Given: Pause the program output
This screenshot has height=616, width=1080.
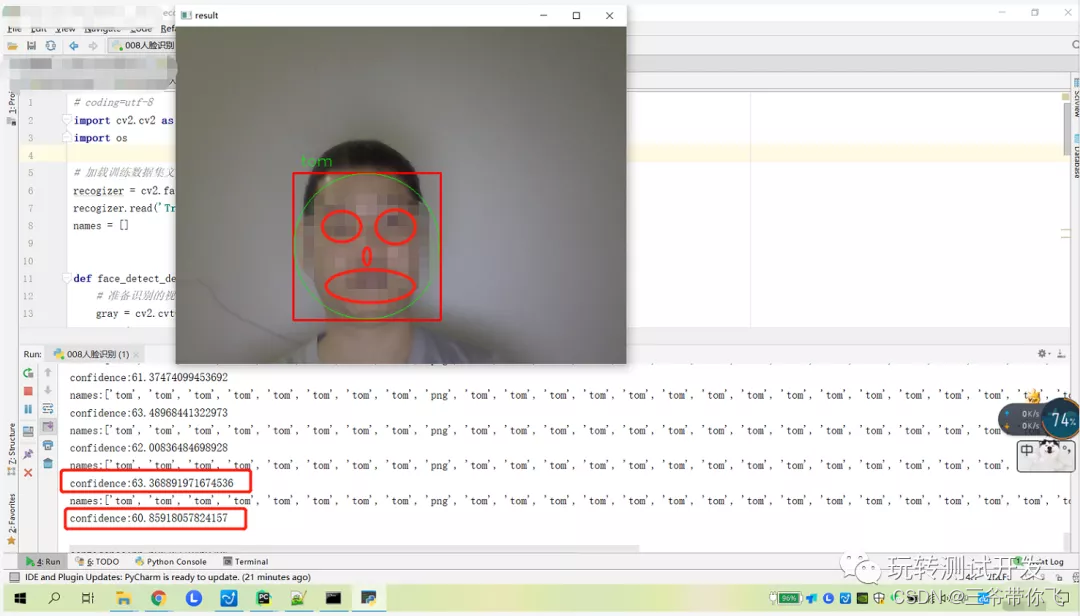Looking at the screenshot, I should pyautogui.click(x=28, y=409).
